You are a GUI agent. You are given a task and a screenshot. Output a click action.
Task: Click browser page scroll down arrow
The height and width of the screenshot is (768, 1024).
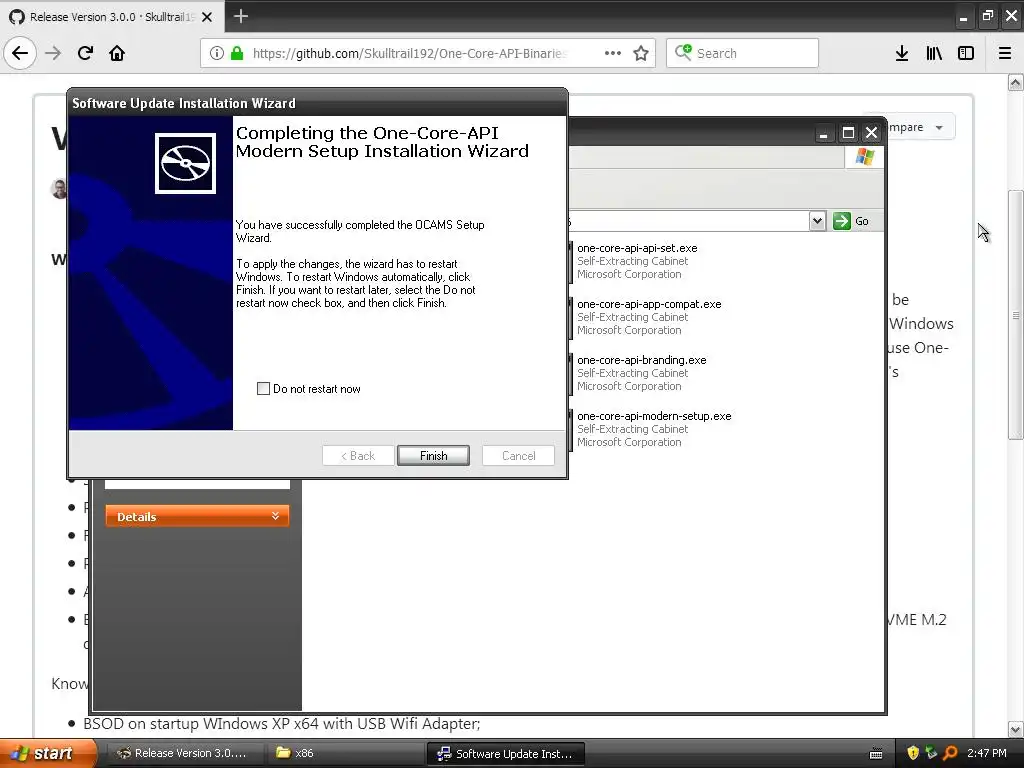tap(1016, 729)
